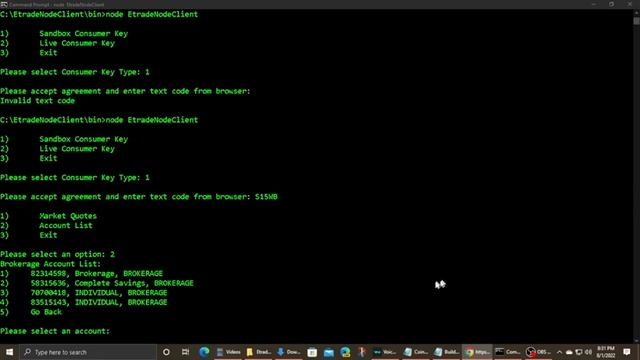
Task: Click the Cortana circle icon in taskbar
Action: point(166,352)
